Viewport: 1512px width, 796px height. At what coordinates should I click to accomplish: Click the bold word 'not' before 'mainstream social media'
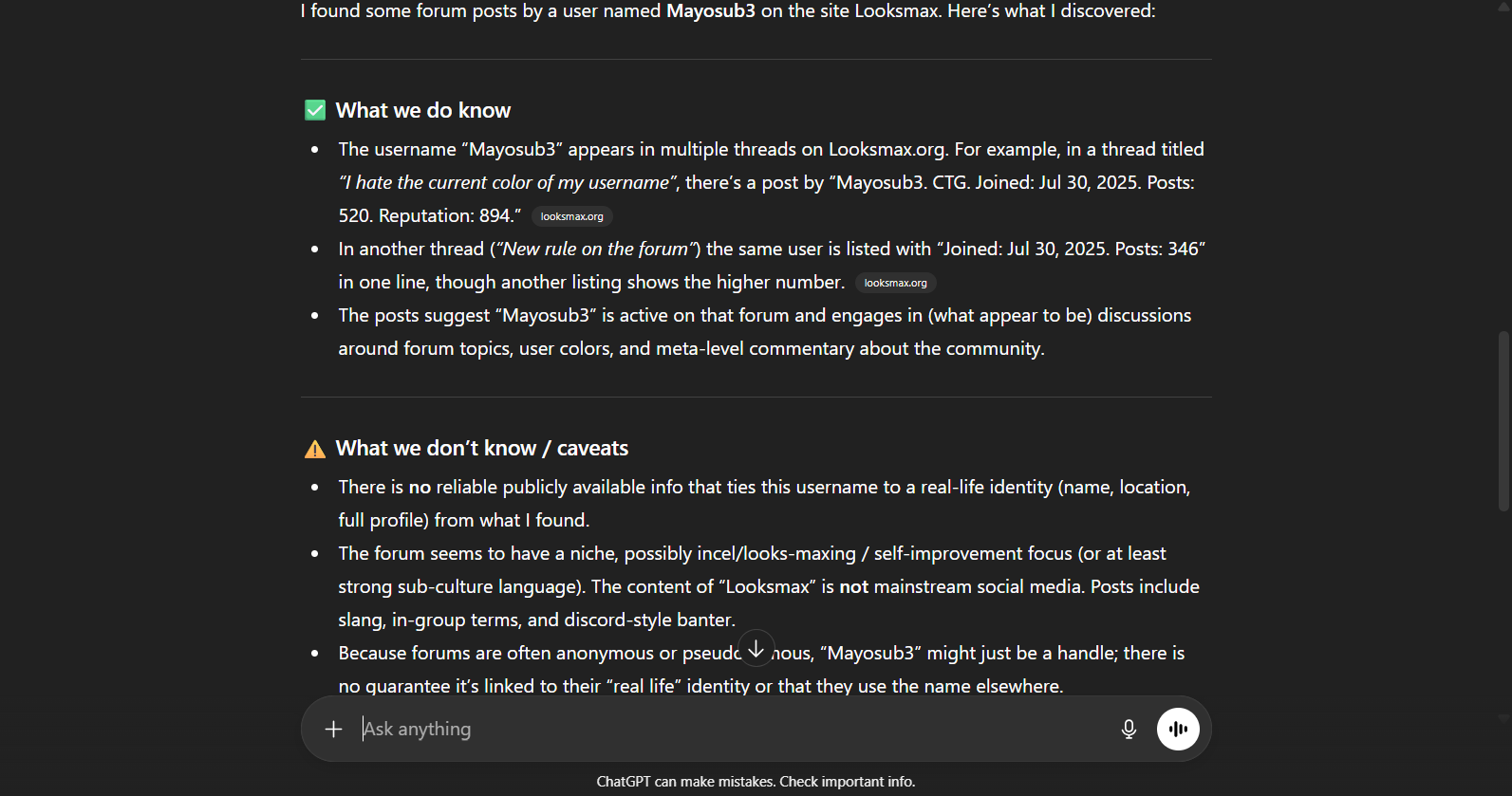[x=853, y=586]
